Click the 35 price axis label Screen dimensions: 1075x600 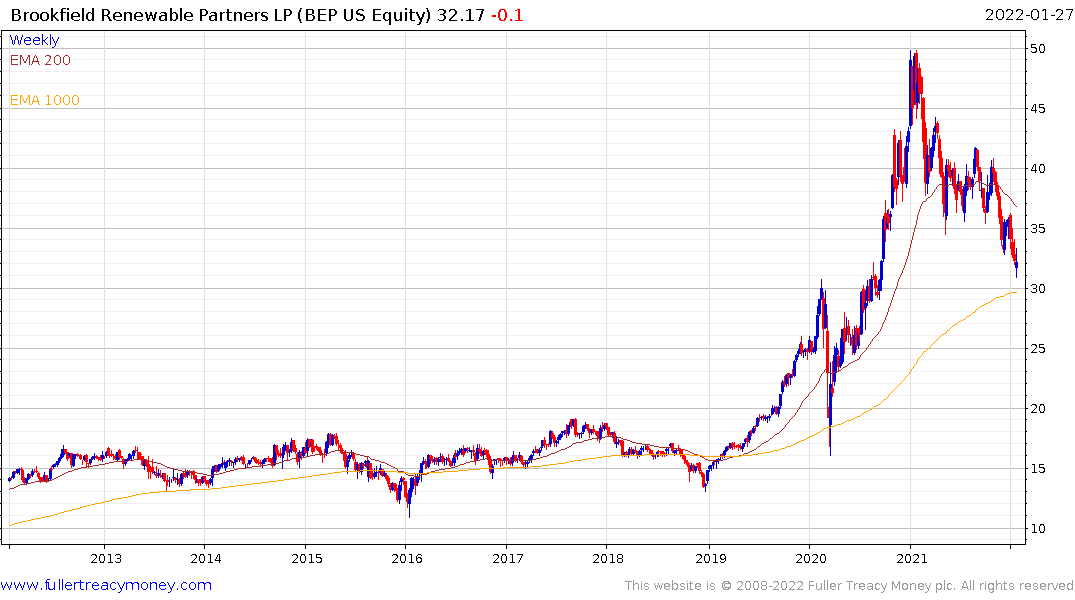pos(1037,228)
